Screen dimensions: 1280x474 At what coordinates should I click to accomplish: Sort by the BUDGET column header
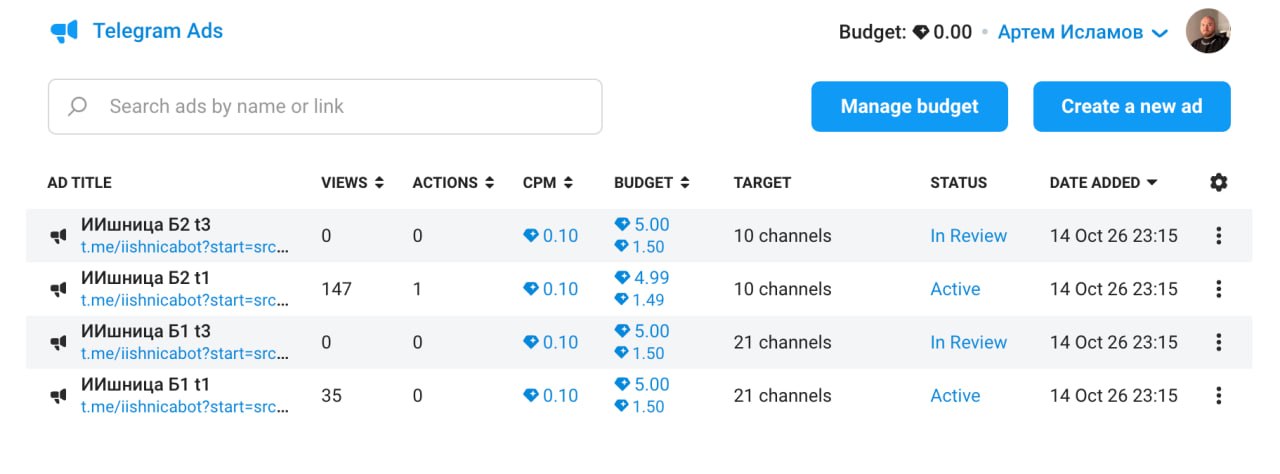(652, 183)
